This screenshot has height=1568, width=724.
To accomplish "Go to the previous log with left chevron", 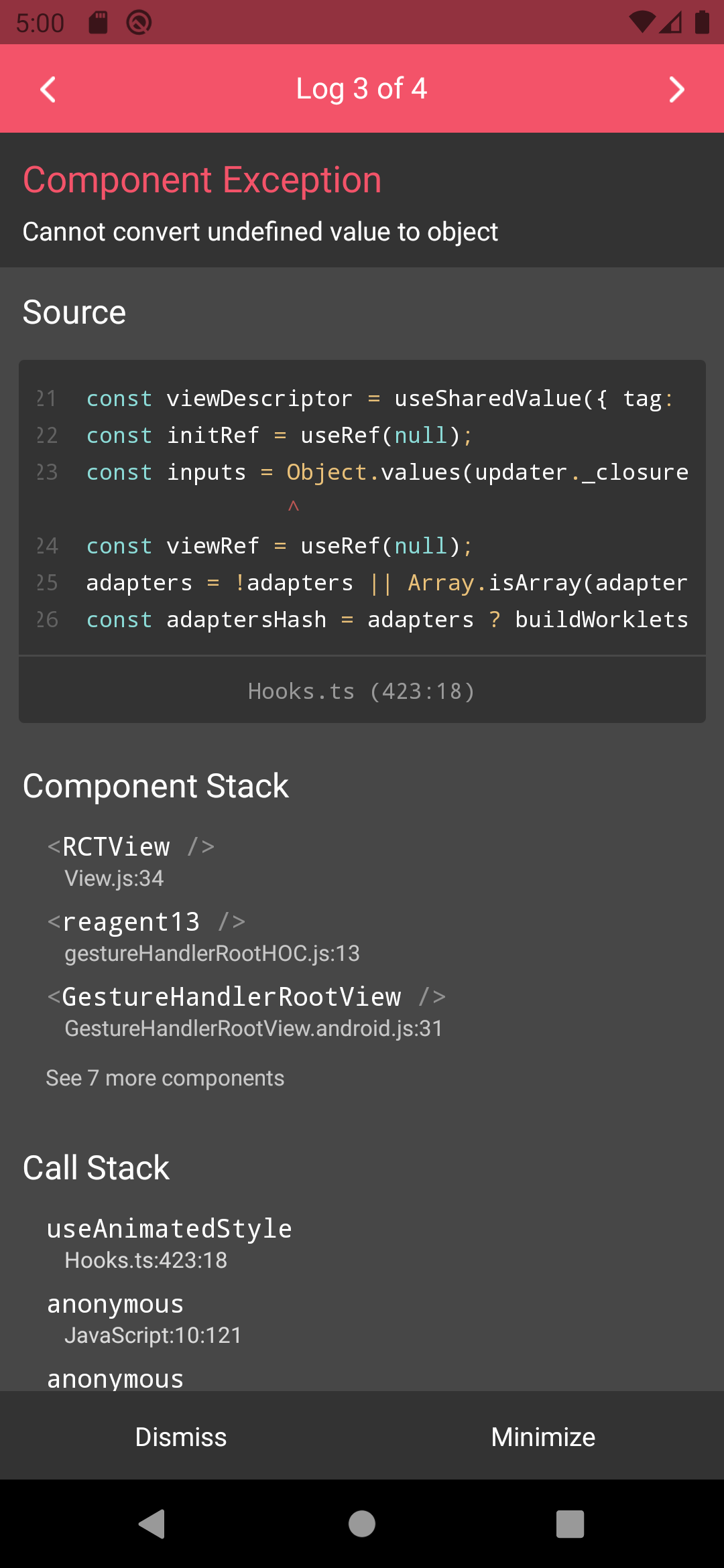I will pos(48,89).
